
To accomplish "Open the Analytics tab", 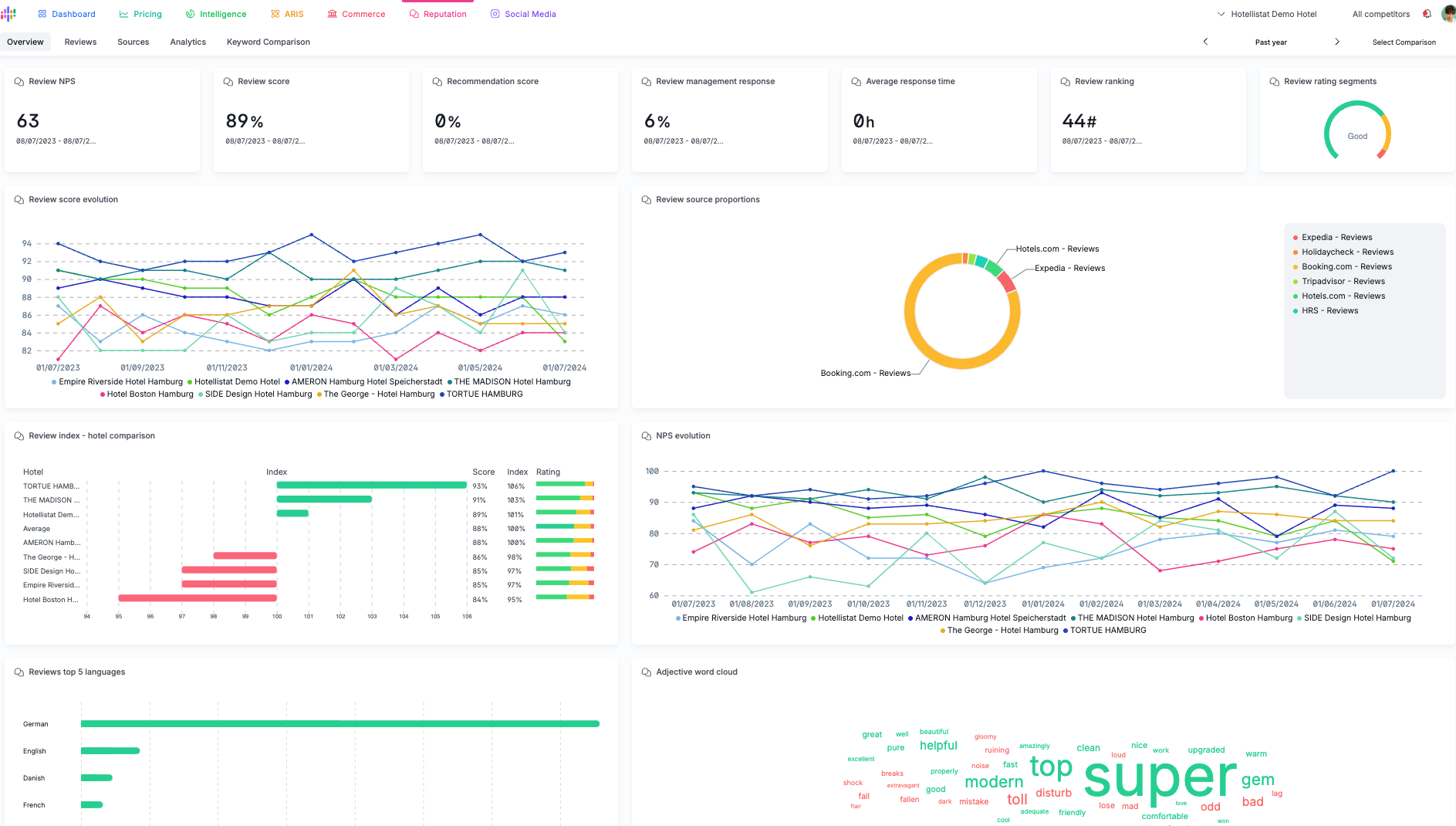I will (188, 42).
